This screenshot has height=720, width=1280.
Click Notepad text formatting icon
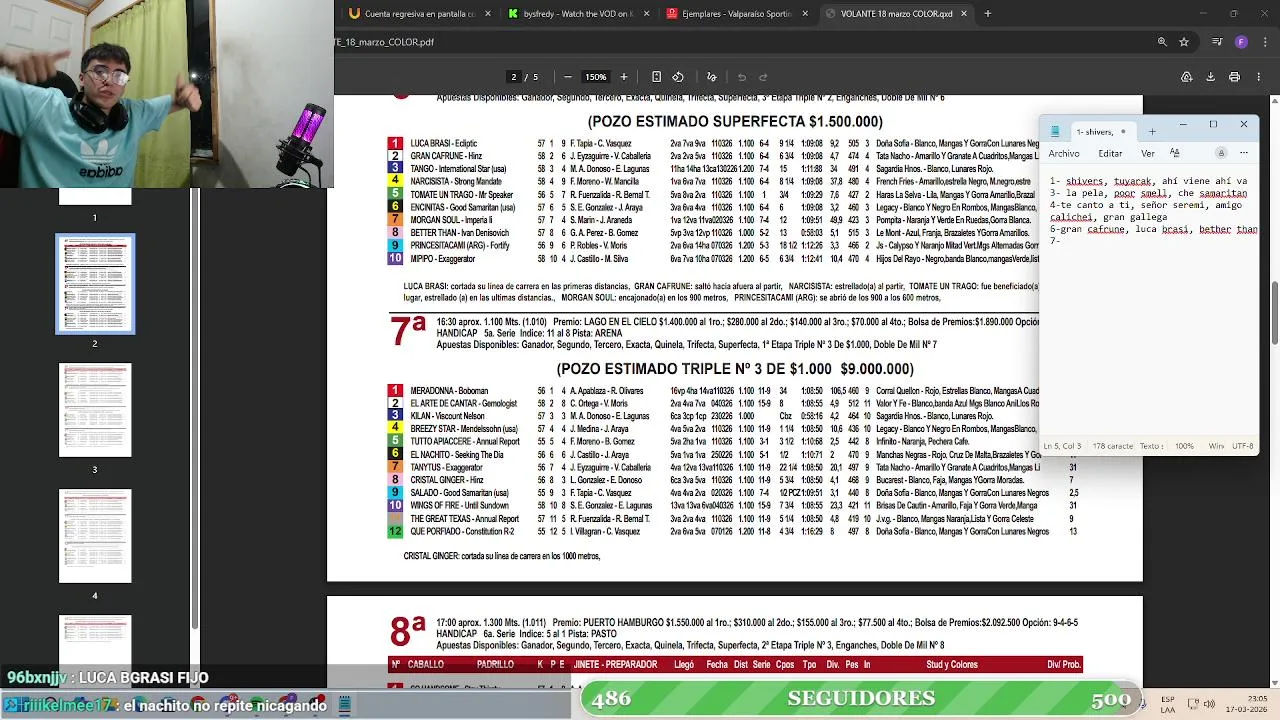pyautogui.click(x=1175, y=153)
